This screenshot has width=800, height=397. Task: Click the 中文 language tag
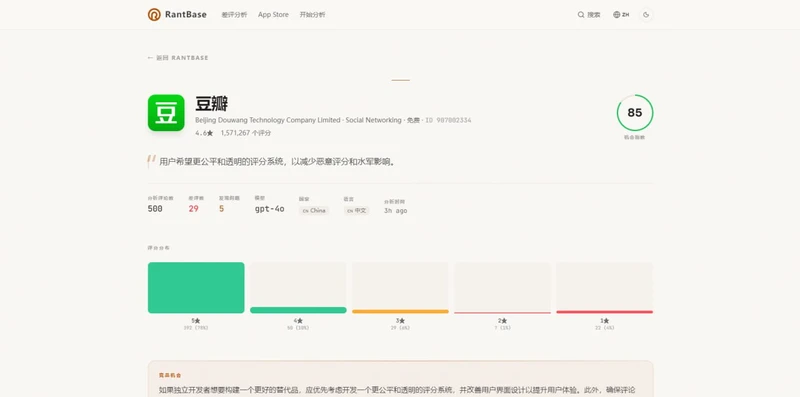point(356,210)
